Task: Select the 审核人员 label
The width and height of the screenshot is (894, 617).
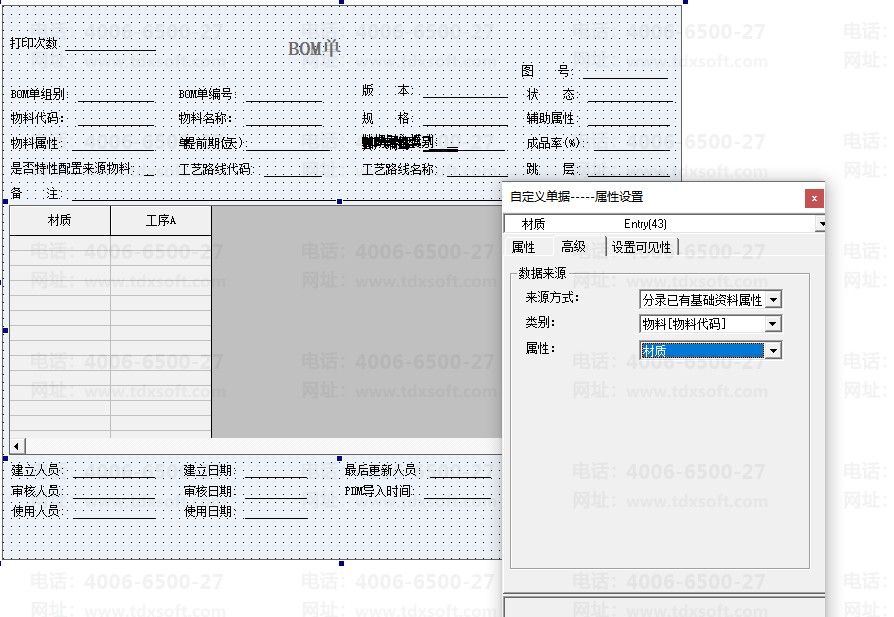Action: tap(37, 491)
